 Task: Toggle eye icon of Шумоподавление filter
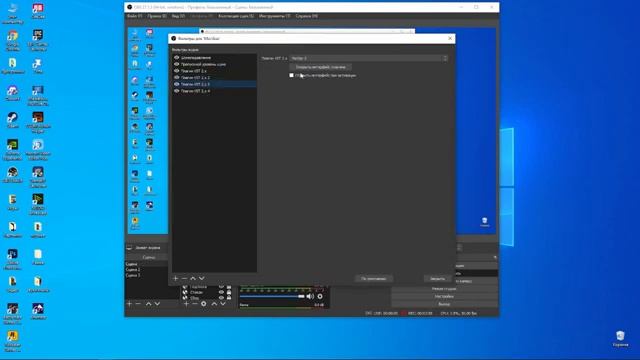[x=177, y=58]
